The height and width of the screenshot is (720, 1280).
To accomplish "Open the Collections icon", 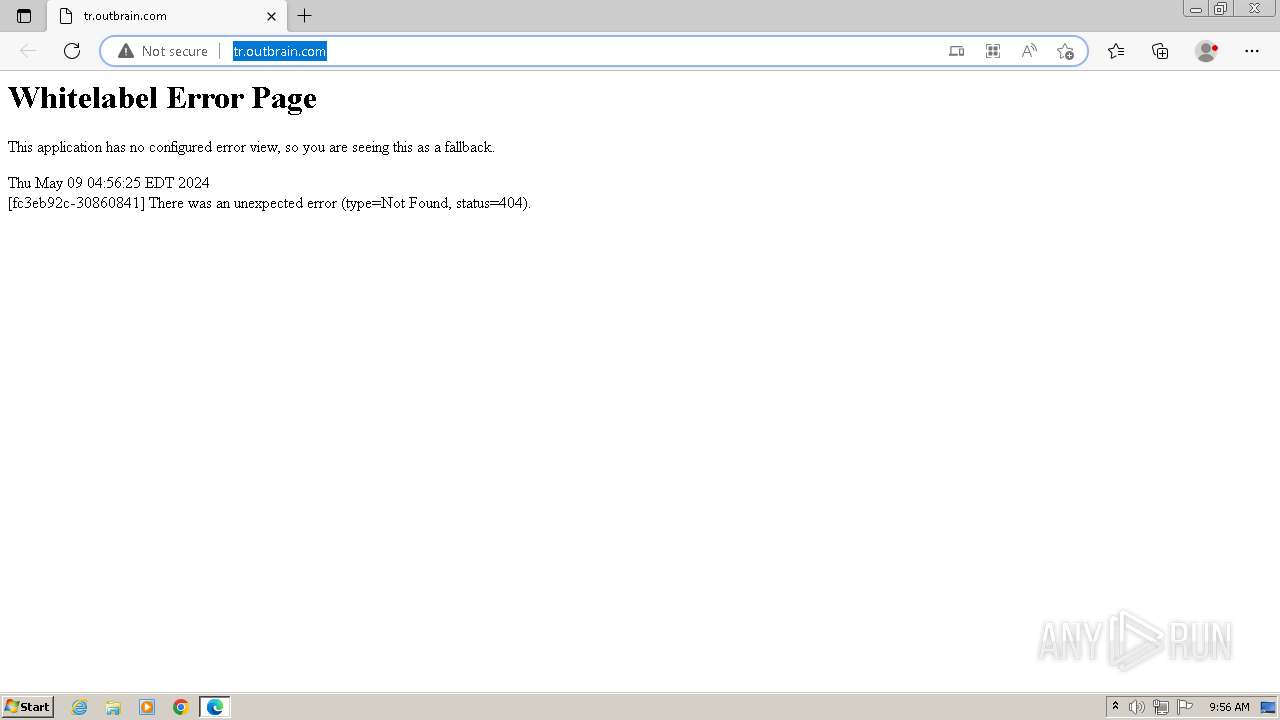I will point(1160,51).
